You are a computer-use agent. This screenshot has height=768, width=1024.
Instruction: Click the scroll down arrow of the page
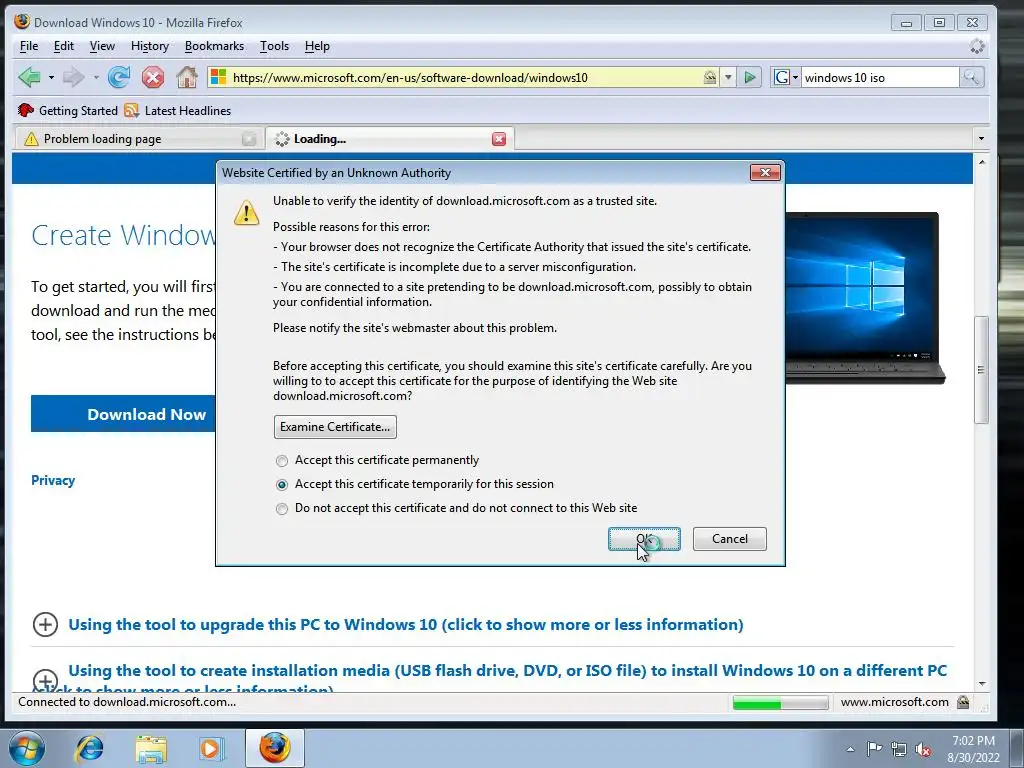[981, 684]
